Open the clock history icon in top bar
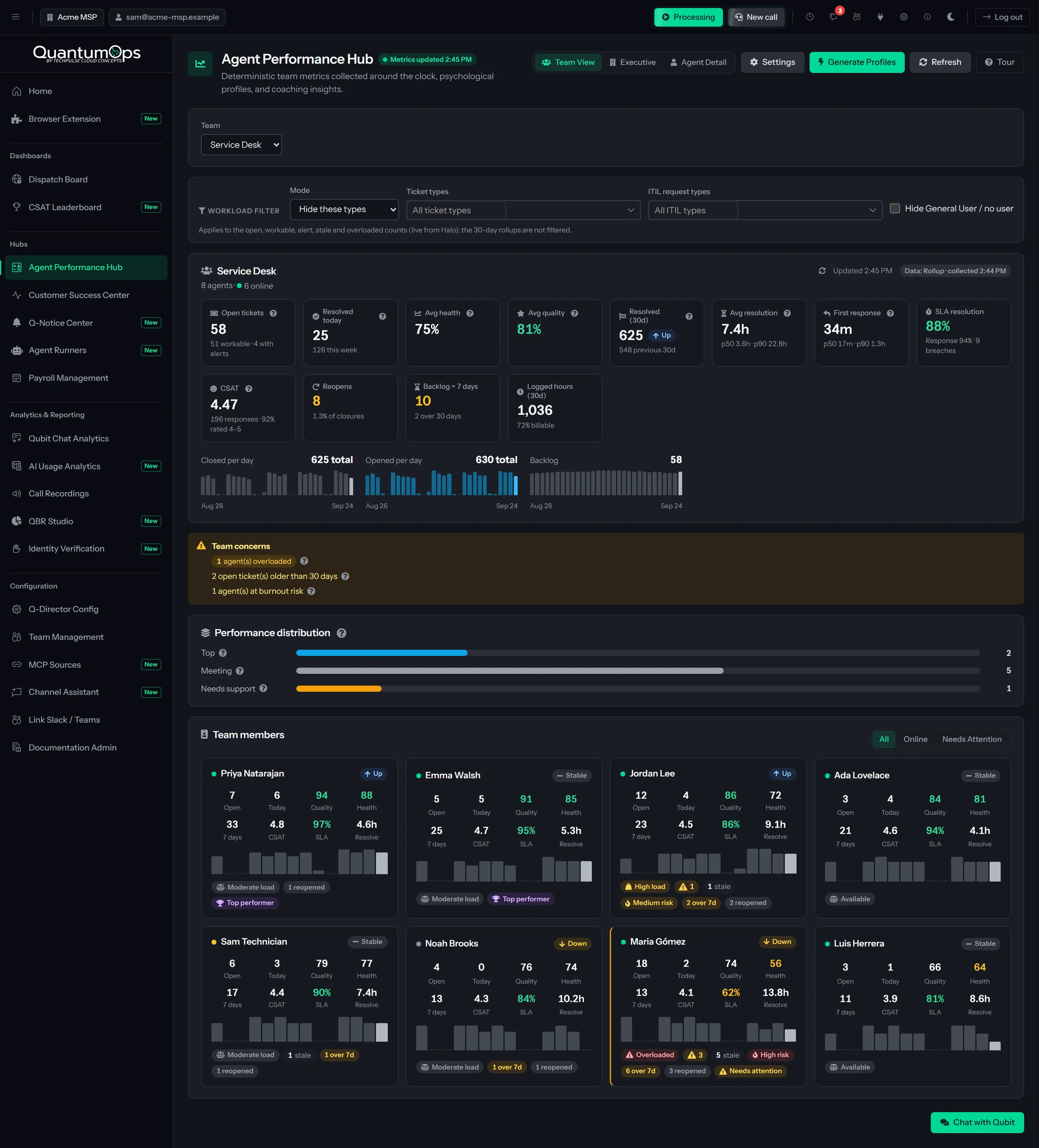Viewport: 1039px width, 1148px height. pos(810,17)
